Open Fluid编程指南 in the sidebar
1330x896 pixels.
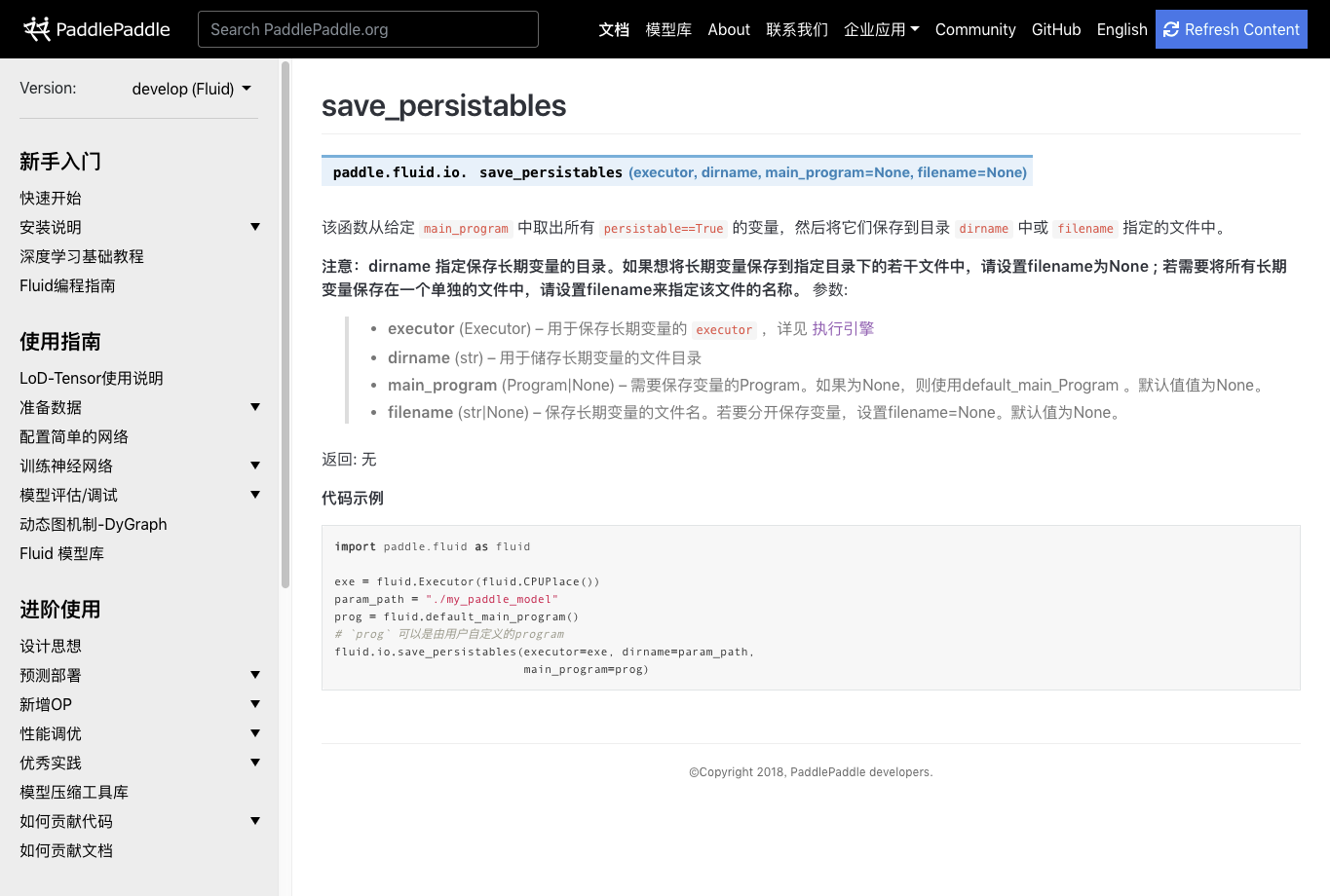[x=67, y=285]
